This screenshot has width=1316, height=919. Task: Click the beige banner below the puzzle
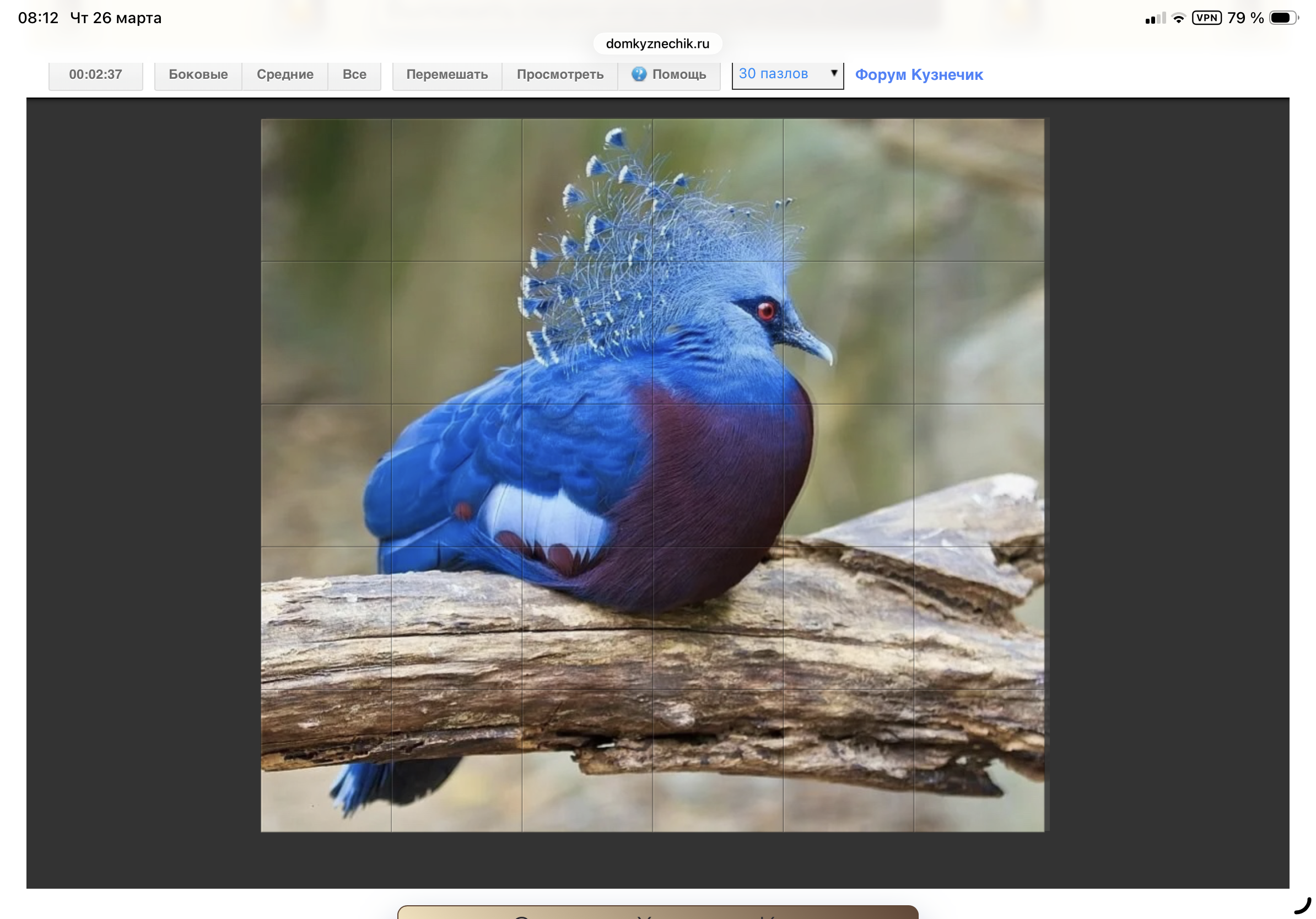tap(657, 912)
